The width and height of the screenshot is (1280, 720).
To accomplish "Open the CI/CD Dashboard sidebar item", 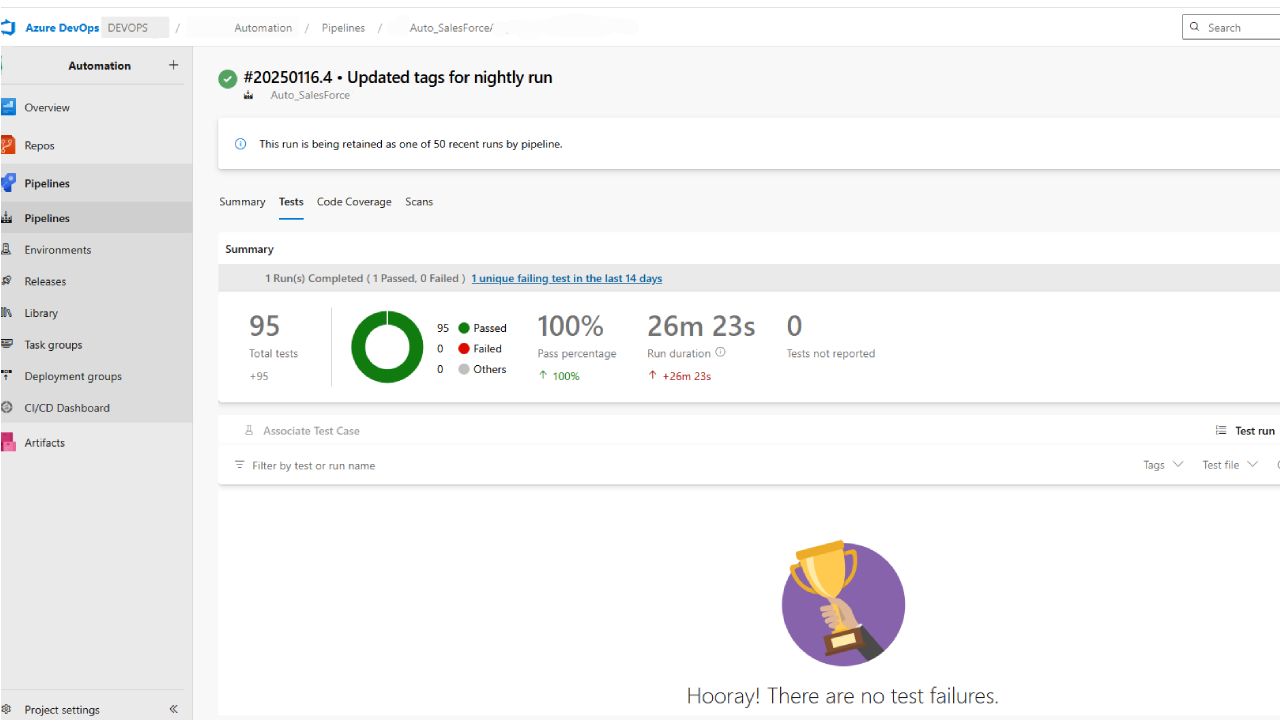I will point(66,408).
